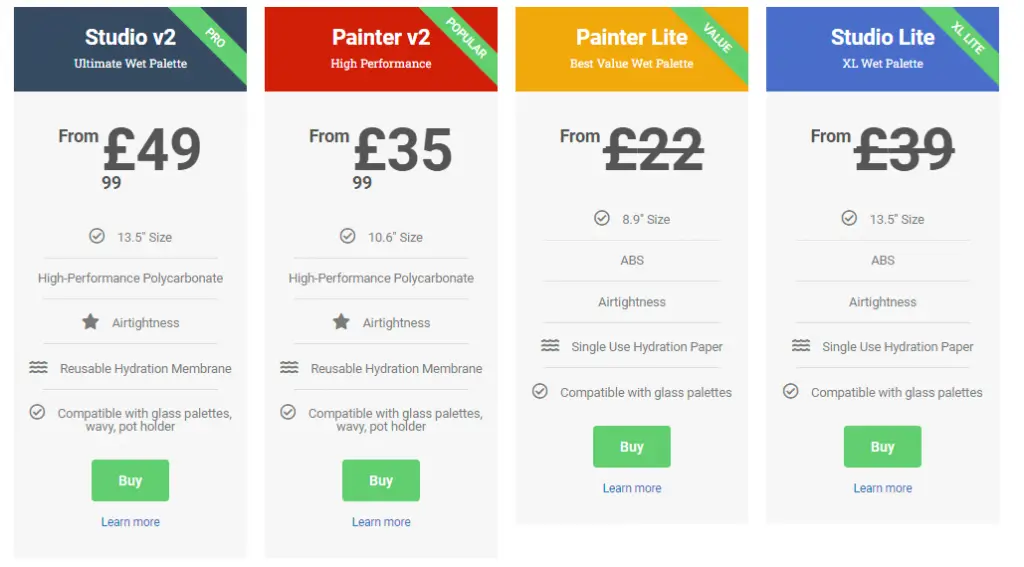Click the check circle next to 10.6" Size
1024x567 pixels.
tap(347, 236)
